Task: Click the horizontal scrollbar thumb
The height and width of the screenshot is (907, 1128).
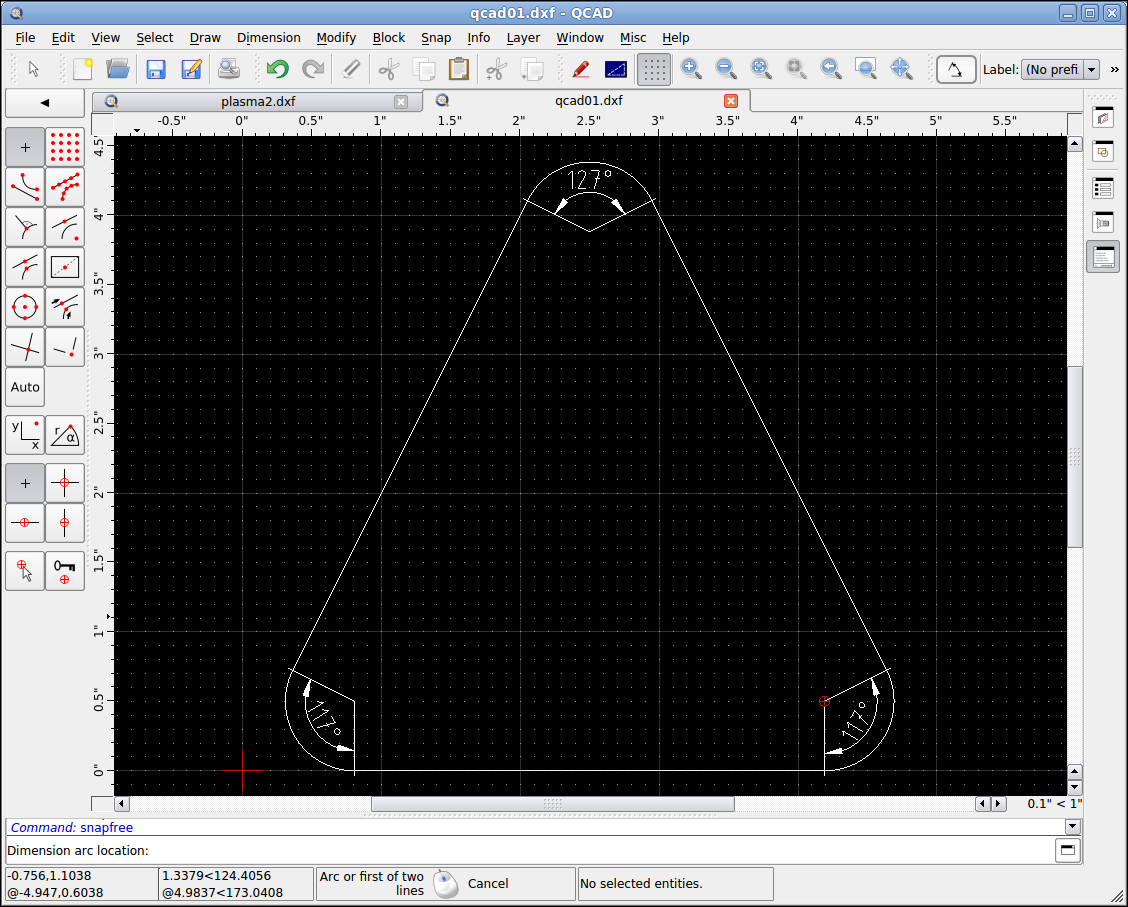Action: pyautogui.click(x=552, y=803)
